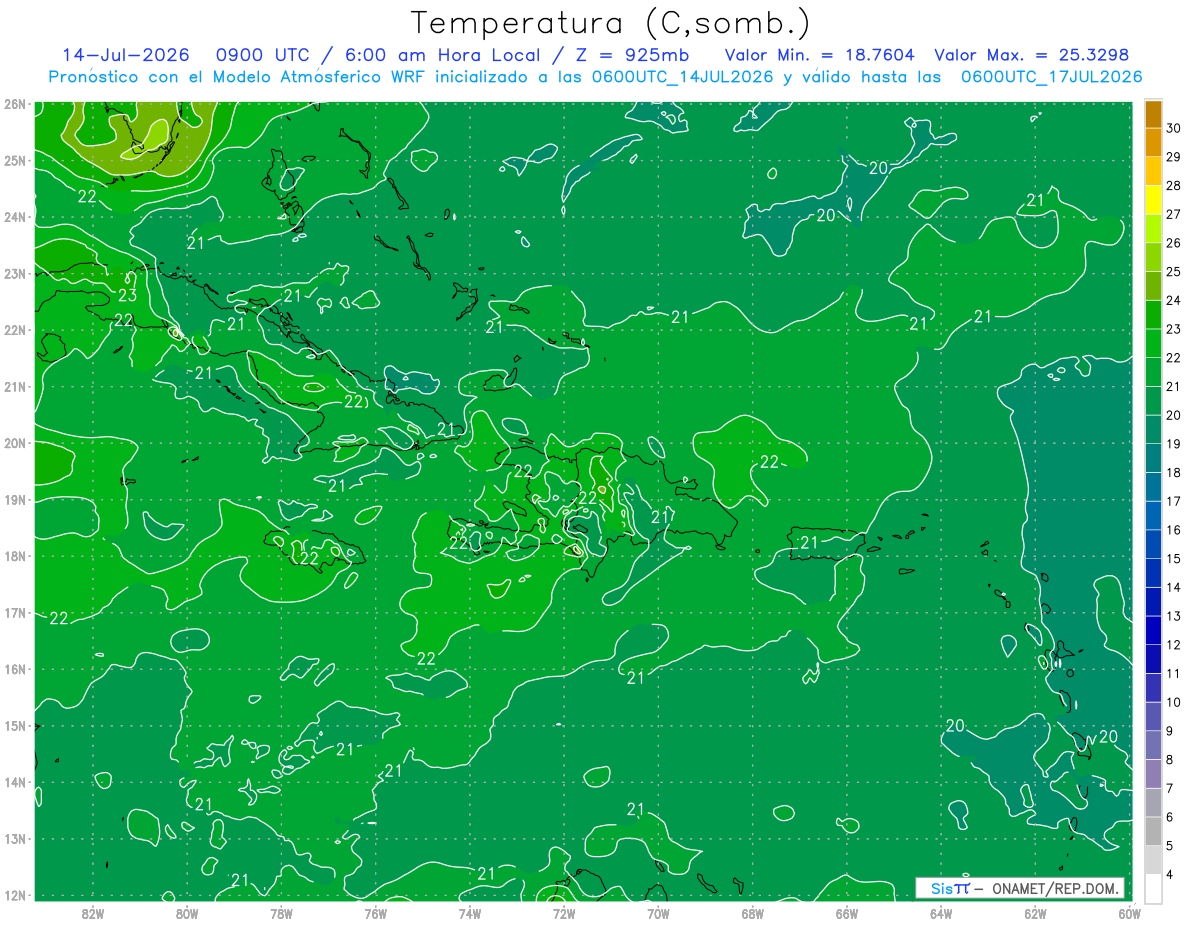
Task: Select the '66W' longitude axis label
Action: pyautogui.click(x=846, y=912)
